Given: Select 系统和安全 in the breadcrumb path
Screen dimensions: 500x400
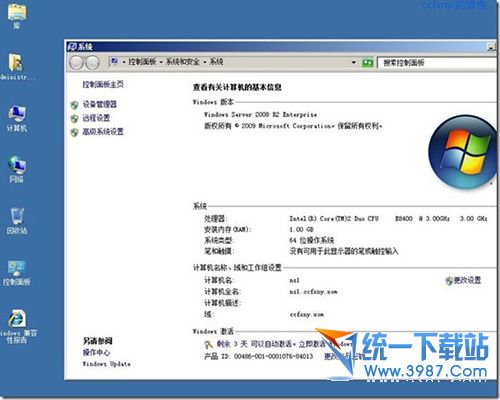Looking at the screenshot, I should 183,62.
